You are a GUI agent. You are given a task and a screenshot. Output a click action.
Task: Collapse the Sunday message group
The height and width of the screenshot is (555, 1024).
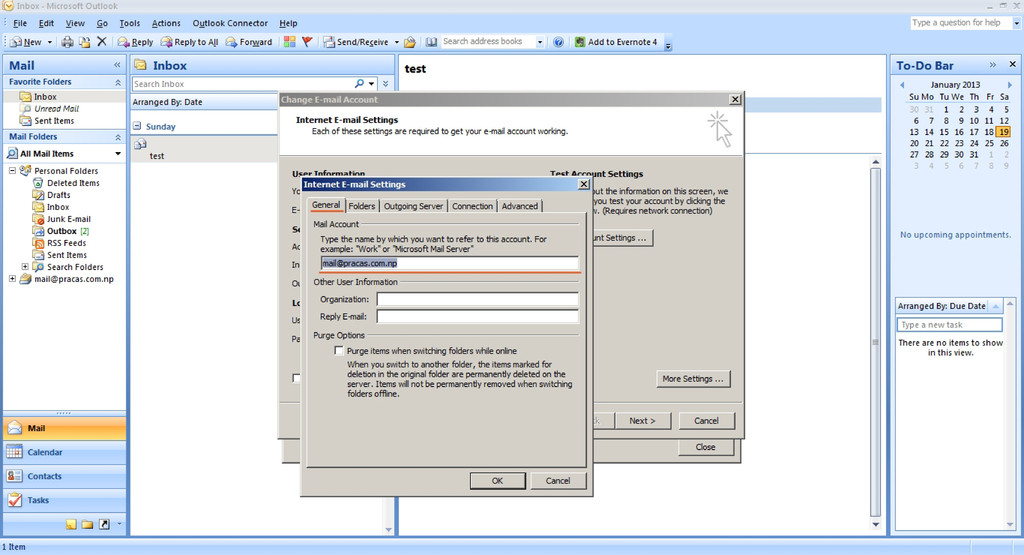pyautogui.click(x=137, y=126)
